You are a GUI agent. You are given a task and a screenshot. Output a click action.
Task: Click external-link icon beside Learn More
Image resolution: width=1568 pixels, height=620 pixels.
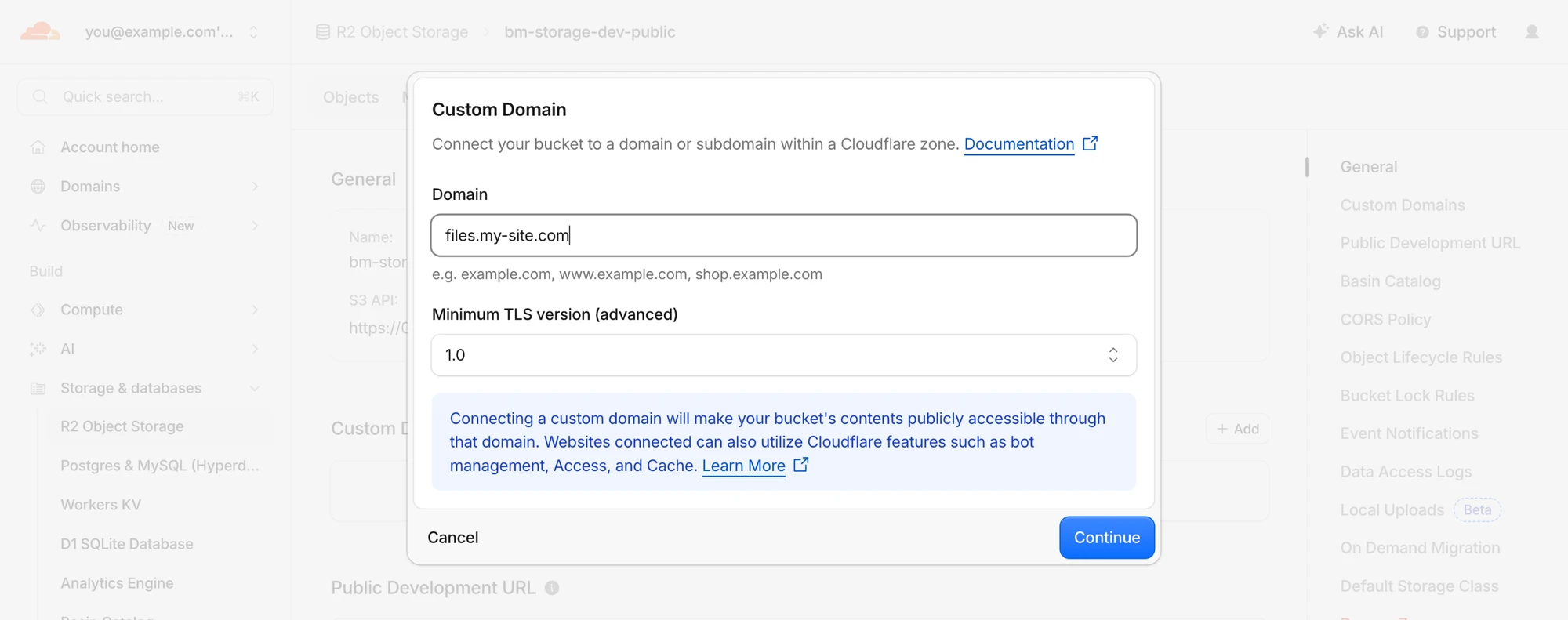pos(800,465)
